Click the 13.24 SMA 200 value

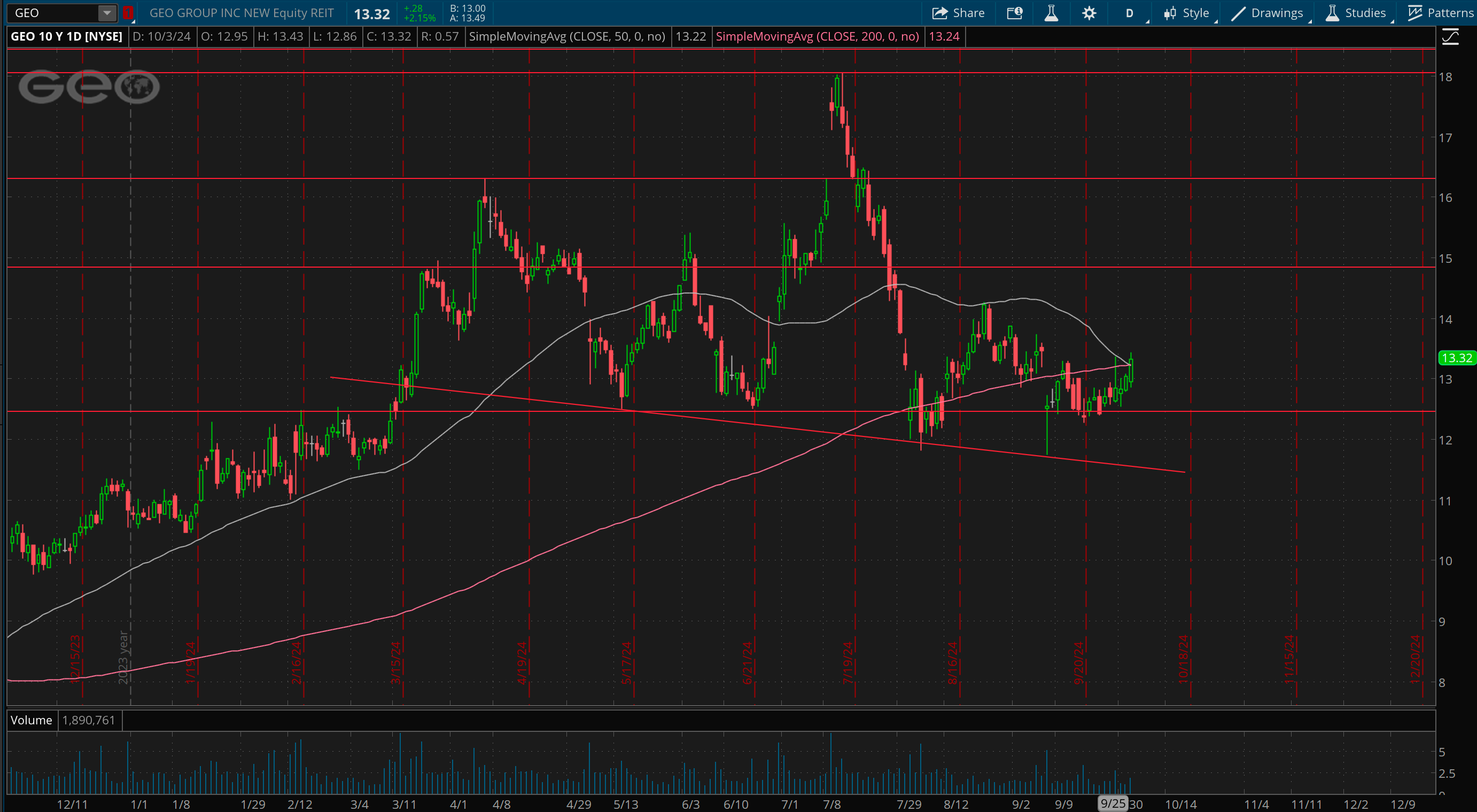(x=944, y=37)
